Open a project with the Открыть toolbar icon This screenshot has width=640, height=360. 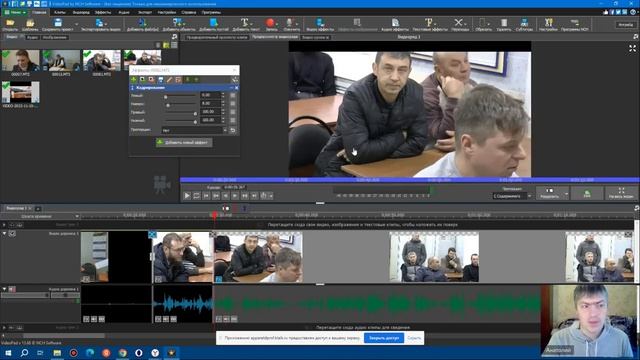click(10, 24)
